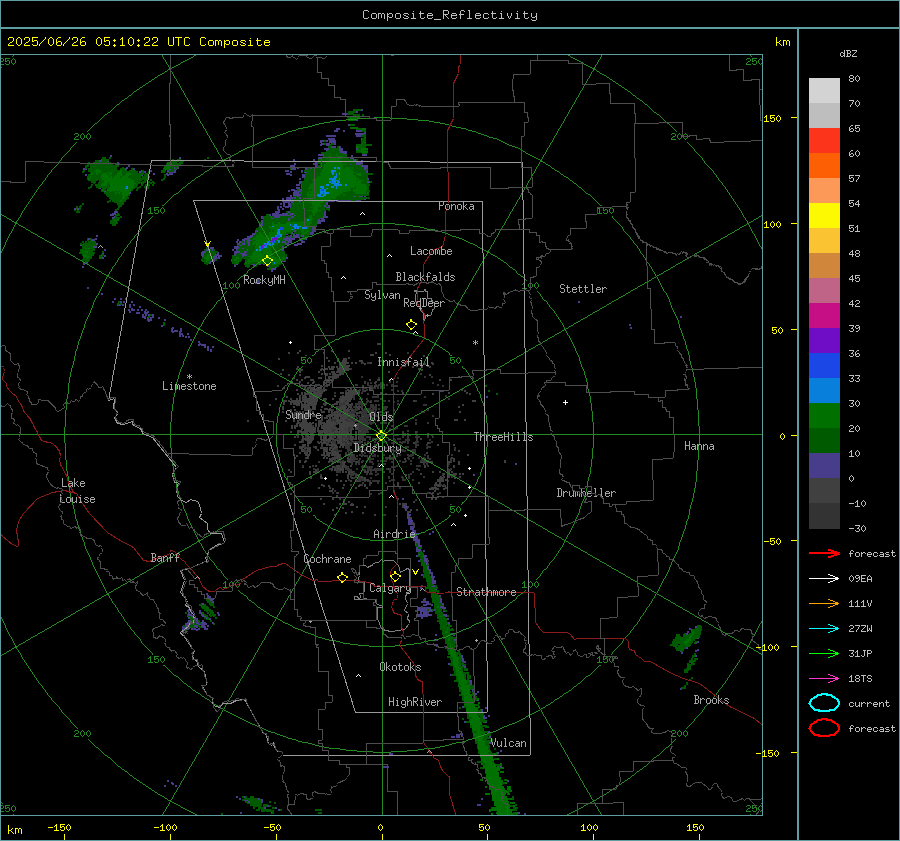Click the red forecast arrow legend icon

point(824,553)
